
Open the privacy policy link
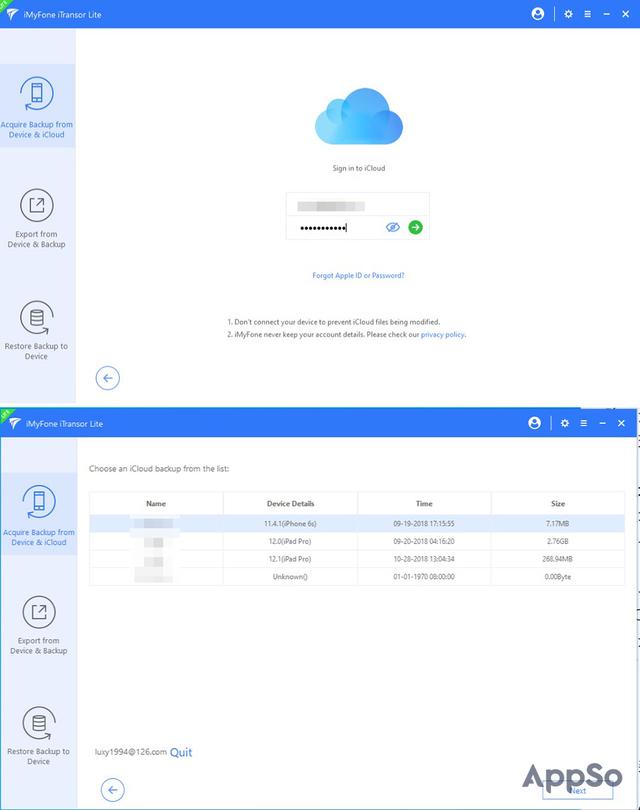pyautogui.click(x=443, y=334)
